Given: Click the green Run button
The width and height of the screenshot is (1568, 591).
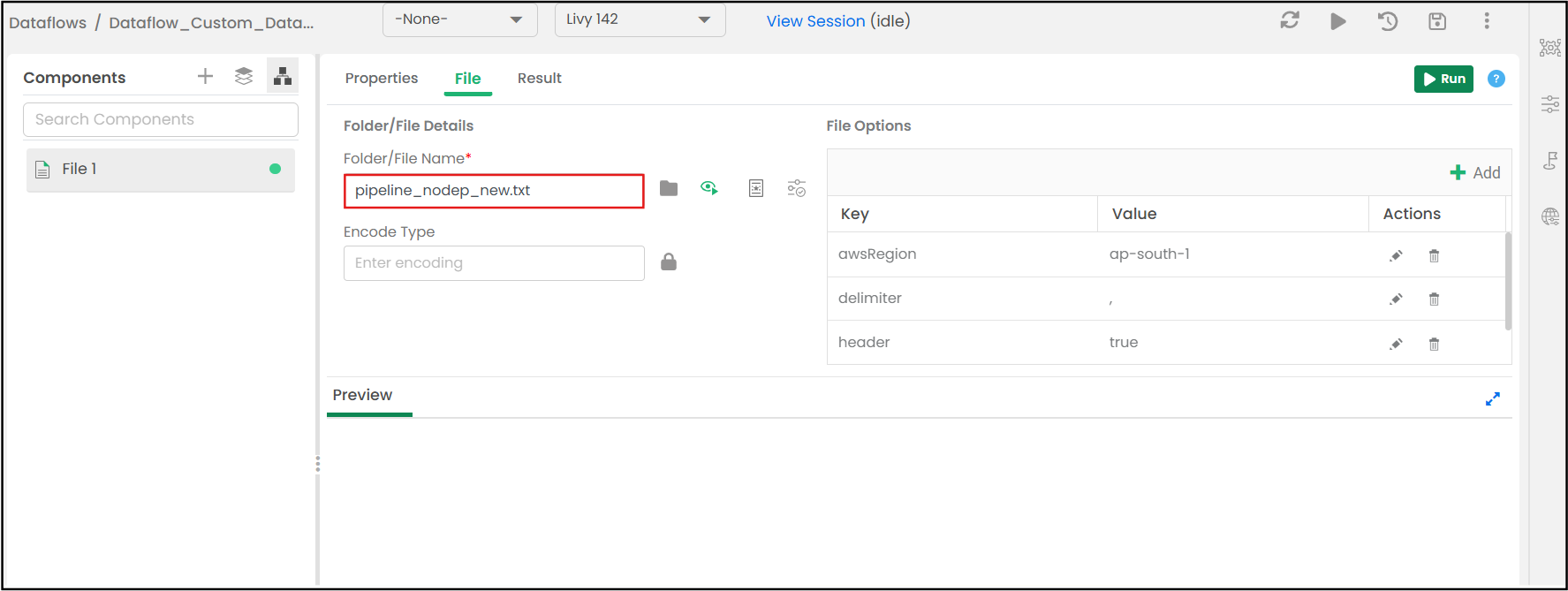Looking at the screenshot, I should (1443, 79).
